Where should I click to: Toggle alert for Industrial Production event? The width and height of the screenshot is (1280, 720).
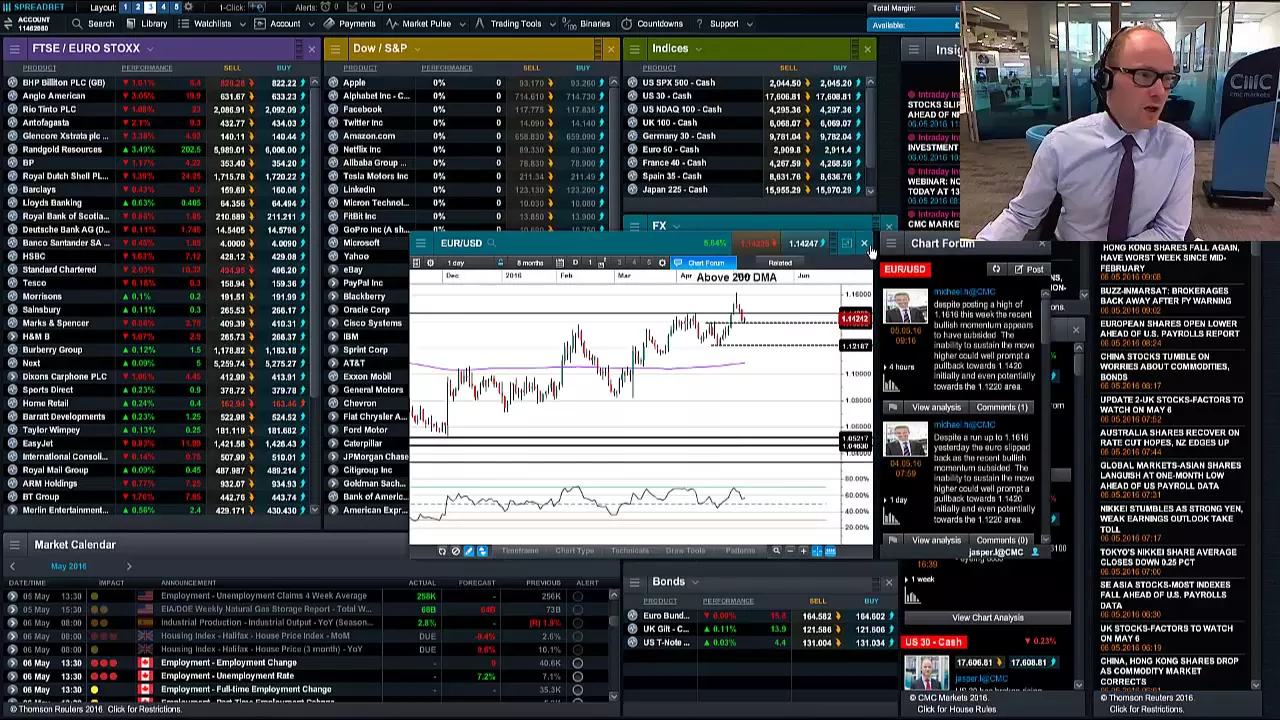(x=577, y=623)
